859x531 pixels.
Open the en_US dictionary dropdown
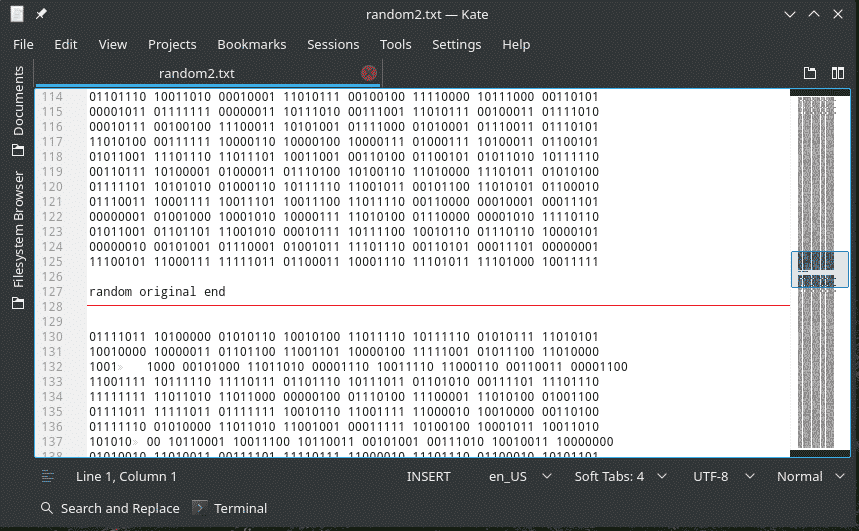(520, 477)
